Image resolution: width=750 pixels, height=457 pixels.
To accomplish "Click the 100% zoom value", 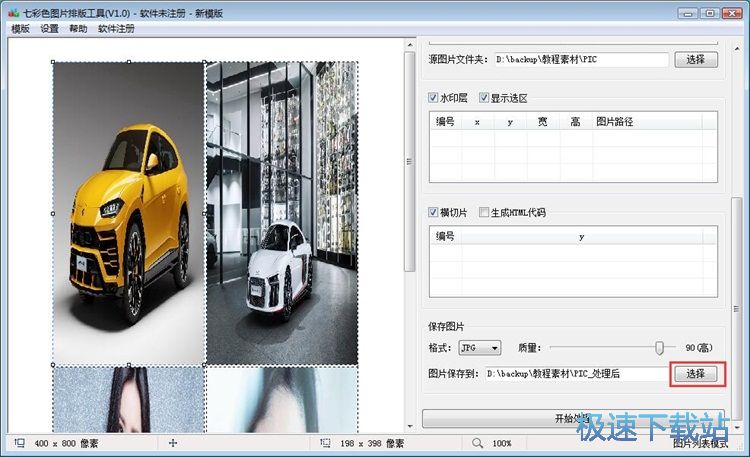I will (x=502, y=444).
